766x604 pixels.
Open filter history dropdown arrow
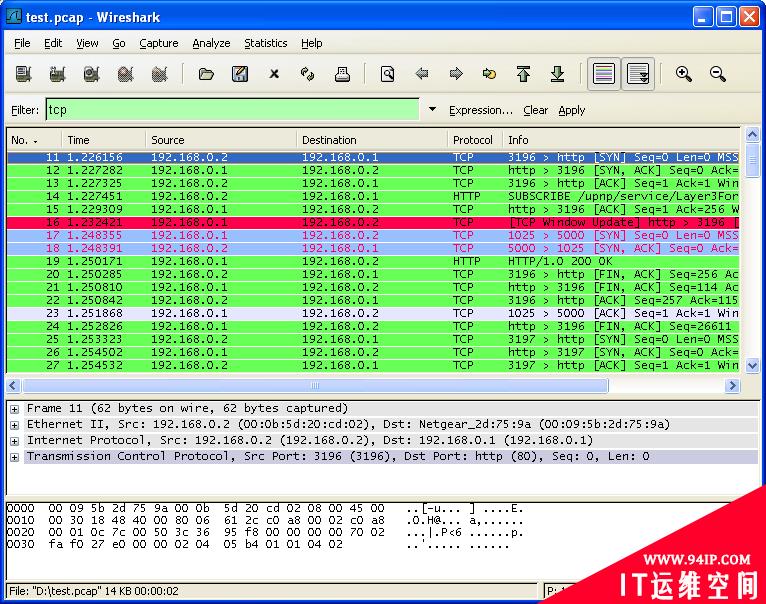coord(432,109)
